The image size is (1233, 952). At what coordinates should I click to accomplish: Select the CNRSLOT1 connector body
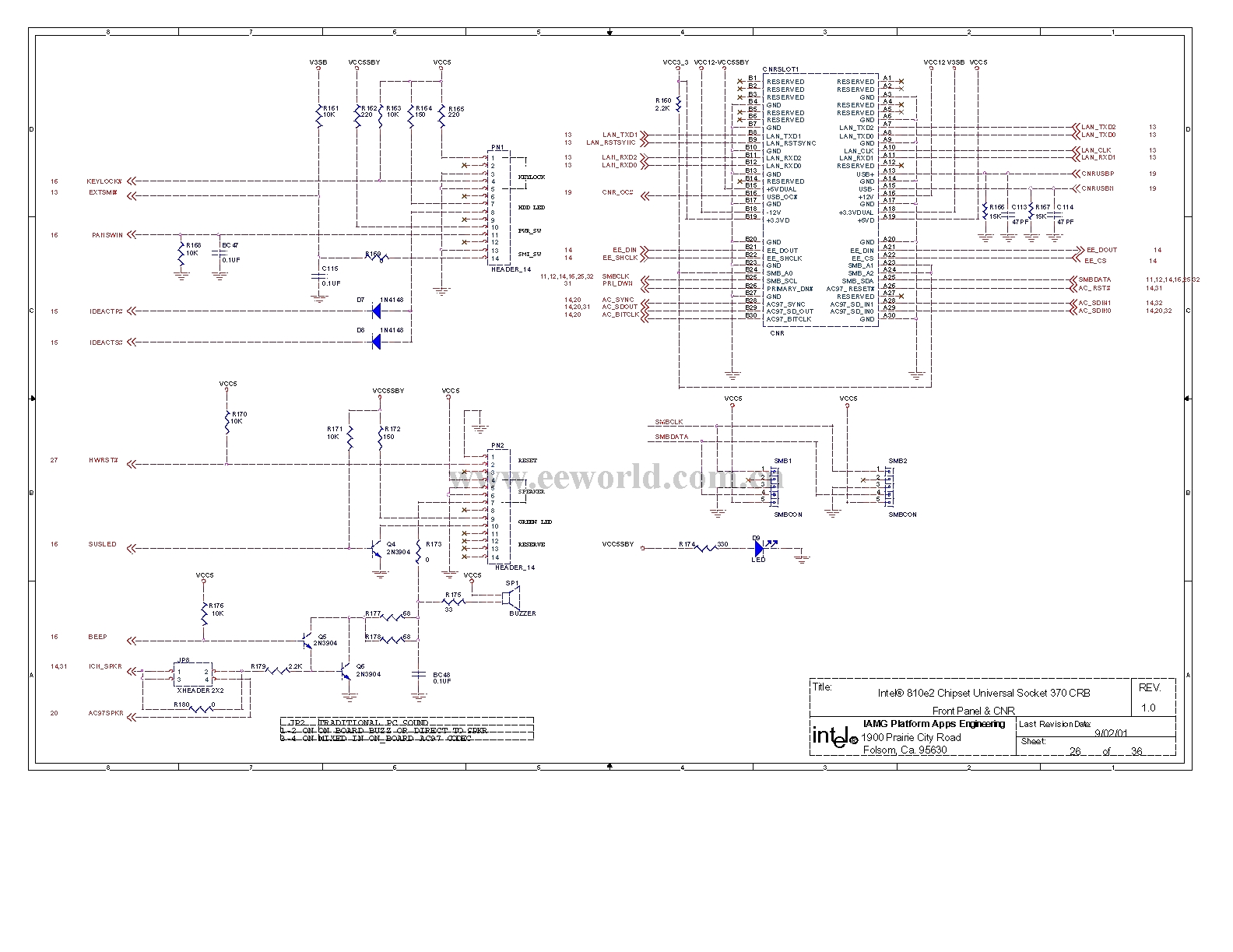point(820,200)
